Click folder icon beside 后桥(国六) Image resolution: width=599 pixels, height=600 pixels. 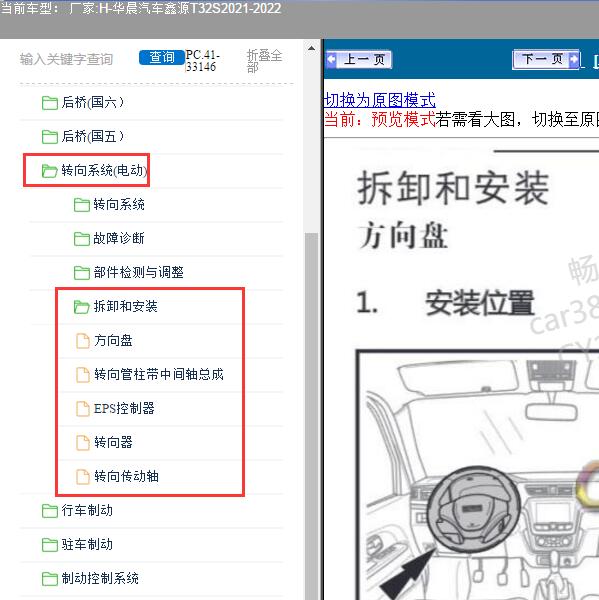tap(50, 103)
